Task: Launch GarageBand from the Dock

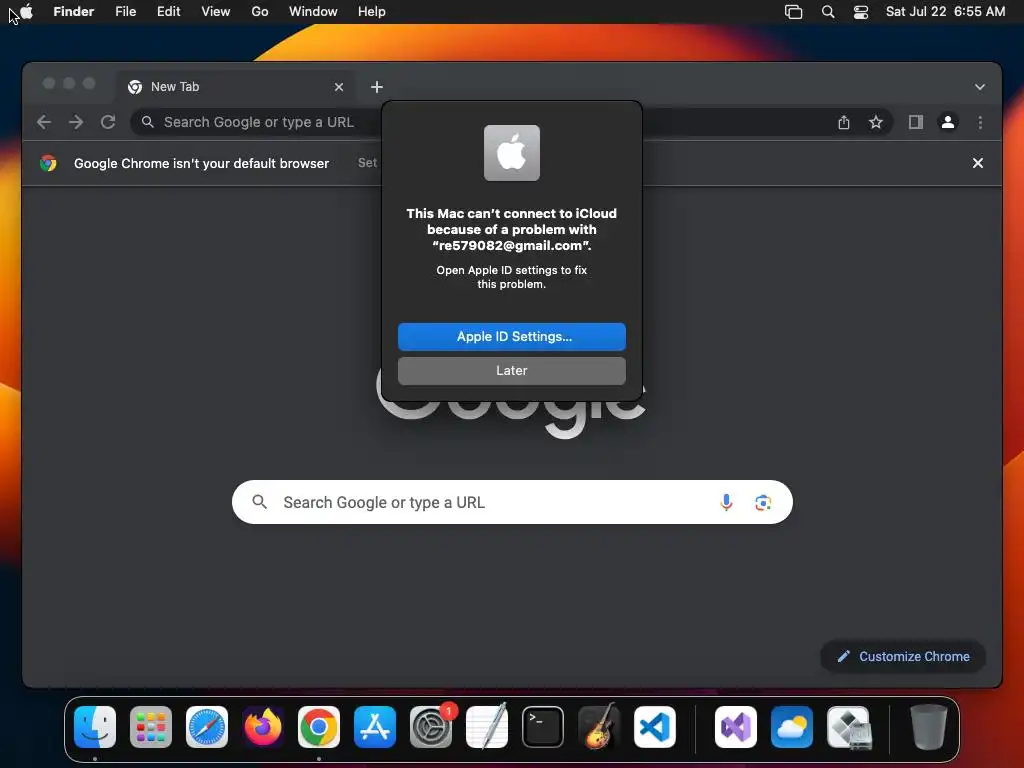Action: pos(599,727)
